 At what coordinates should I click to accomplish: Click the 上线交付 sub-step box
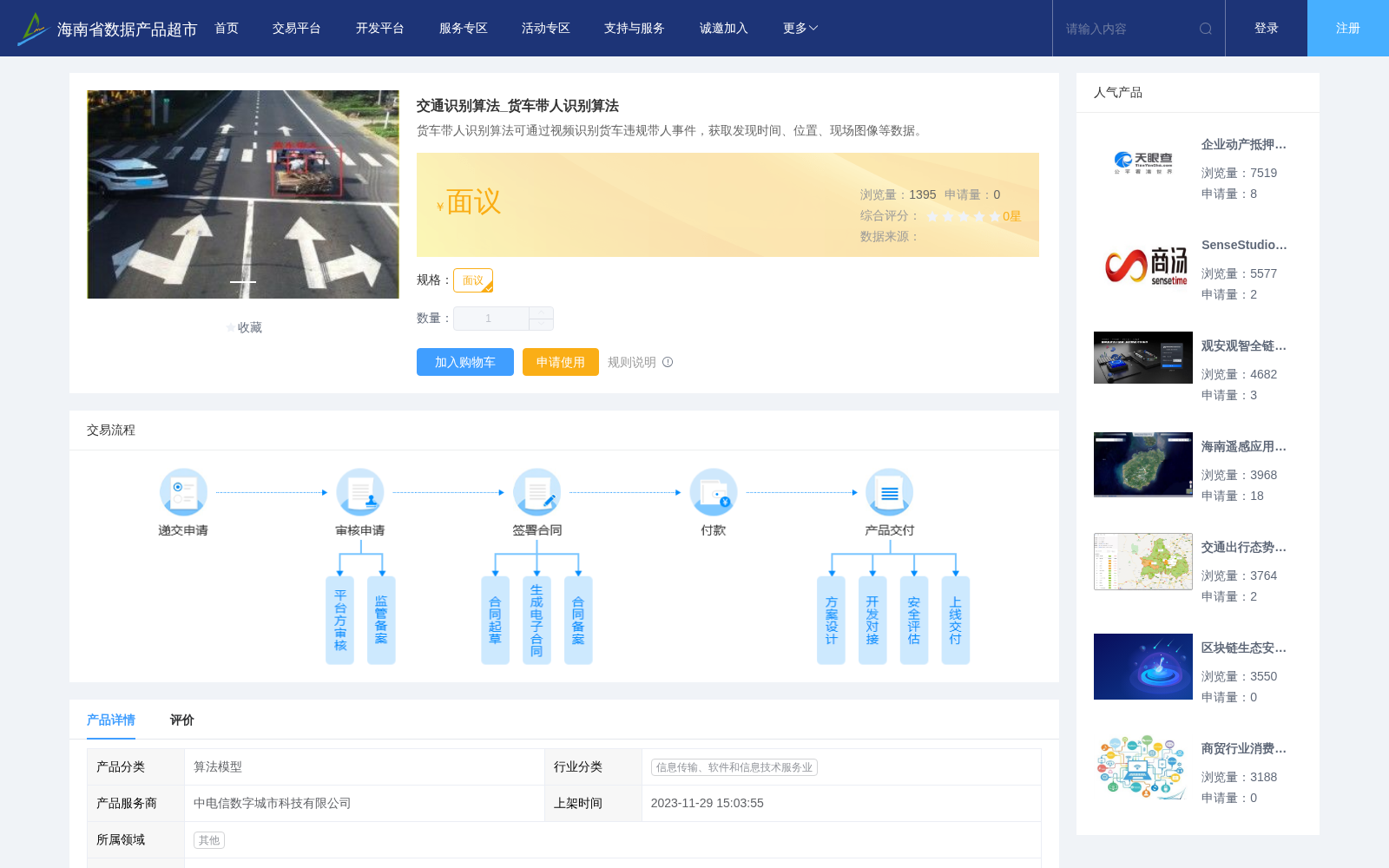pos(956,621)
